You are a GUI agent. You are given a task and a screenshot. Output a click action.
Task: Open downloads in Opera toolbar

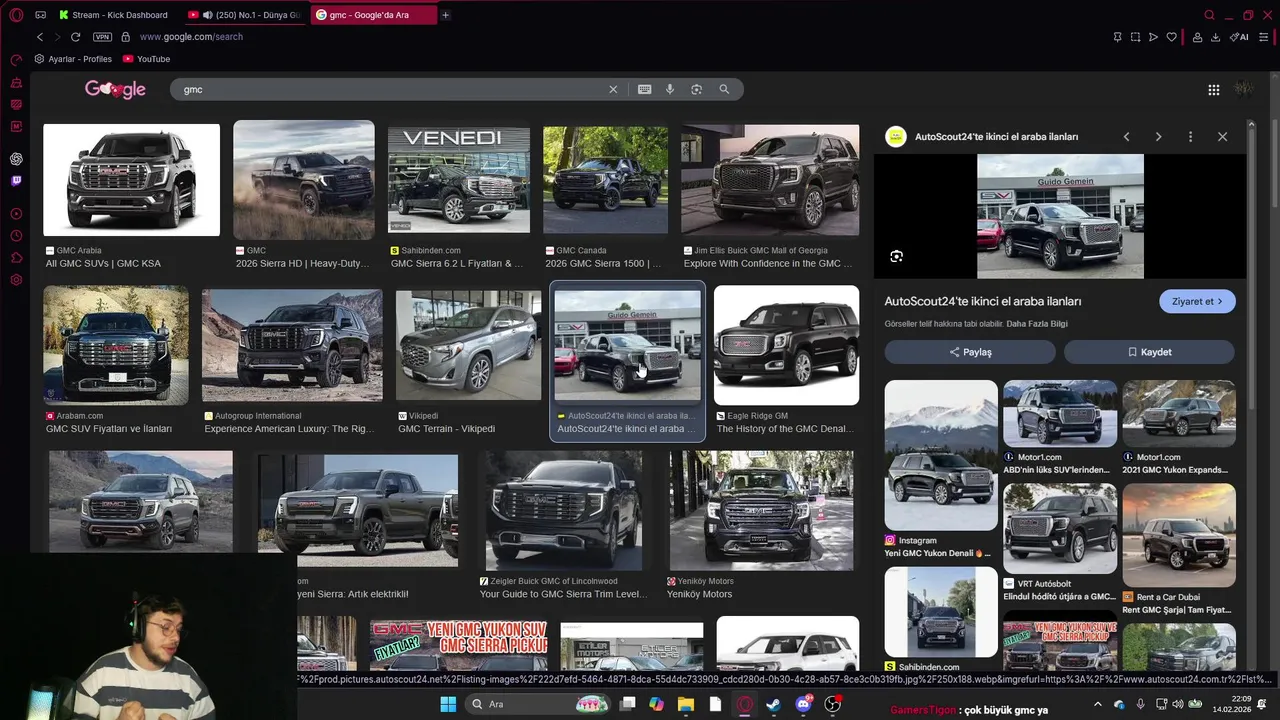1215,37
